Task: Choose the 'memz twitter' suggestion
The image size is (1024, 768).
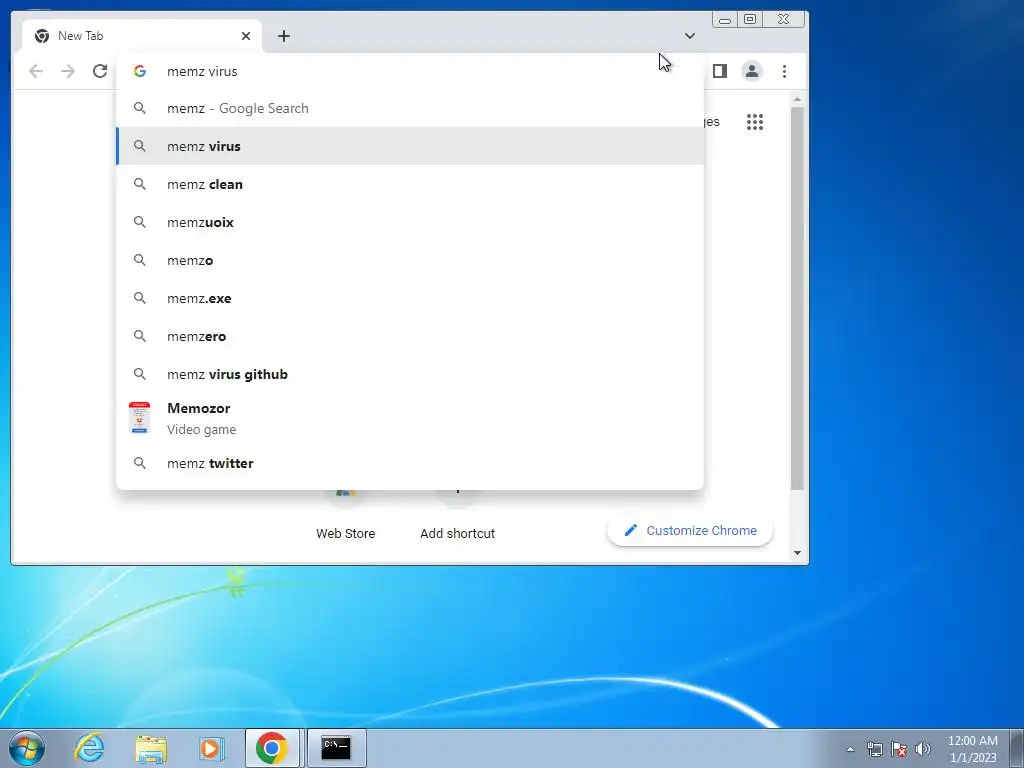Action: (x=409, y=463)
